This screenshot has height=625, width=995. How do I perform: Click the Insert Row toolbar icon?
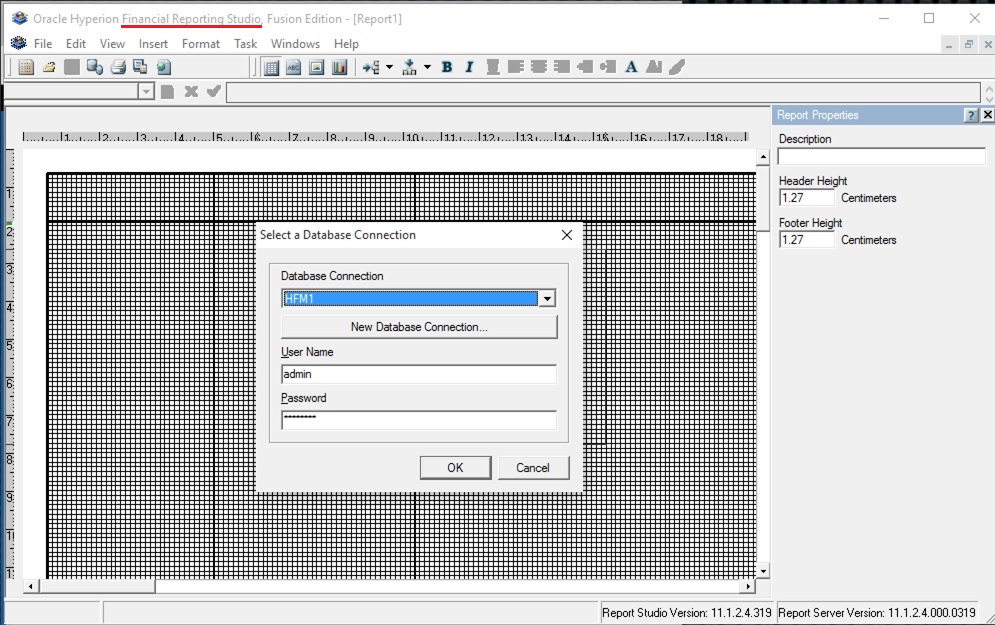click(371, 67)
